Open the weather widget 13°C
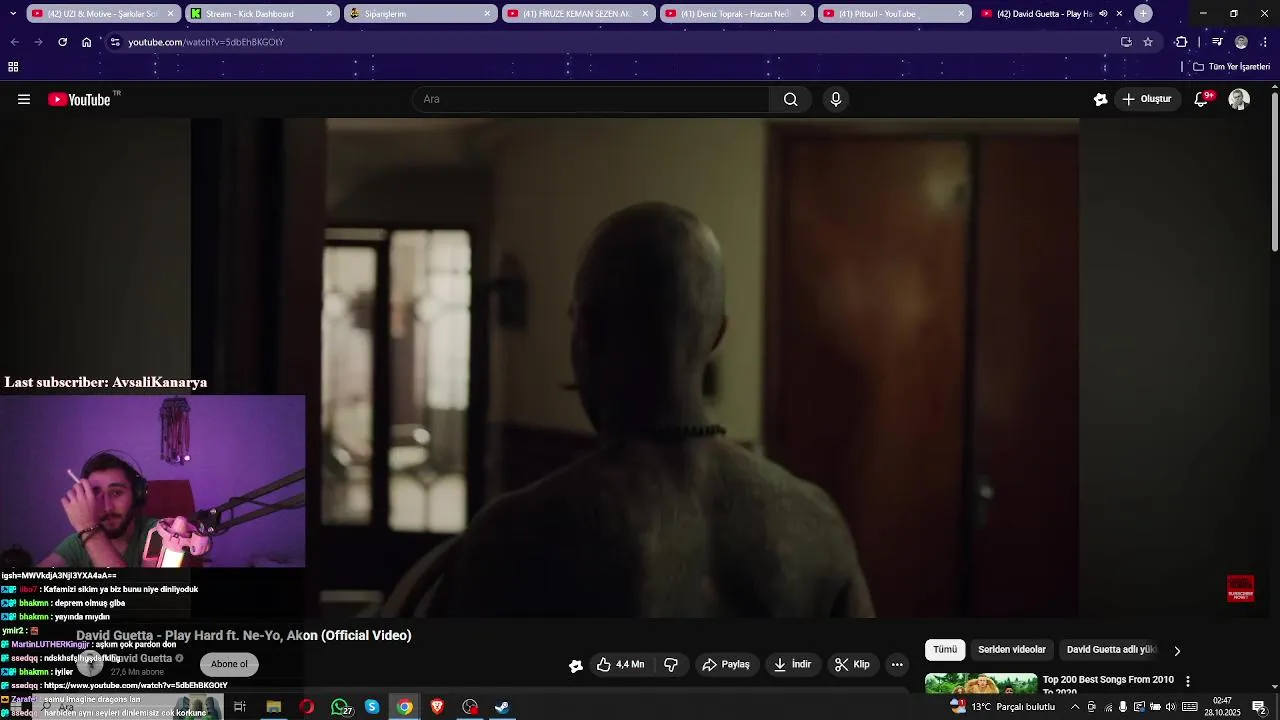Image resolution: width=1280 pixels, height=720 pixels. 1003,707
